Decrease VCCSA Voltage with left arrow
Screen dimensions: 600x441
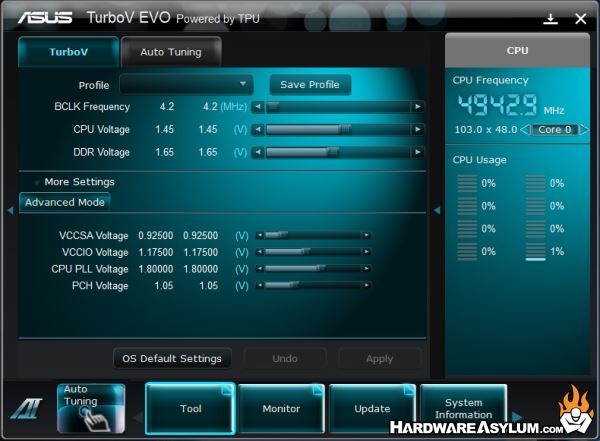tap(260, 235)
